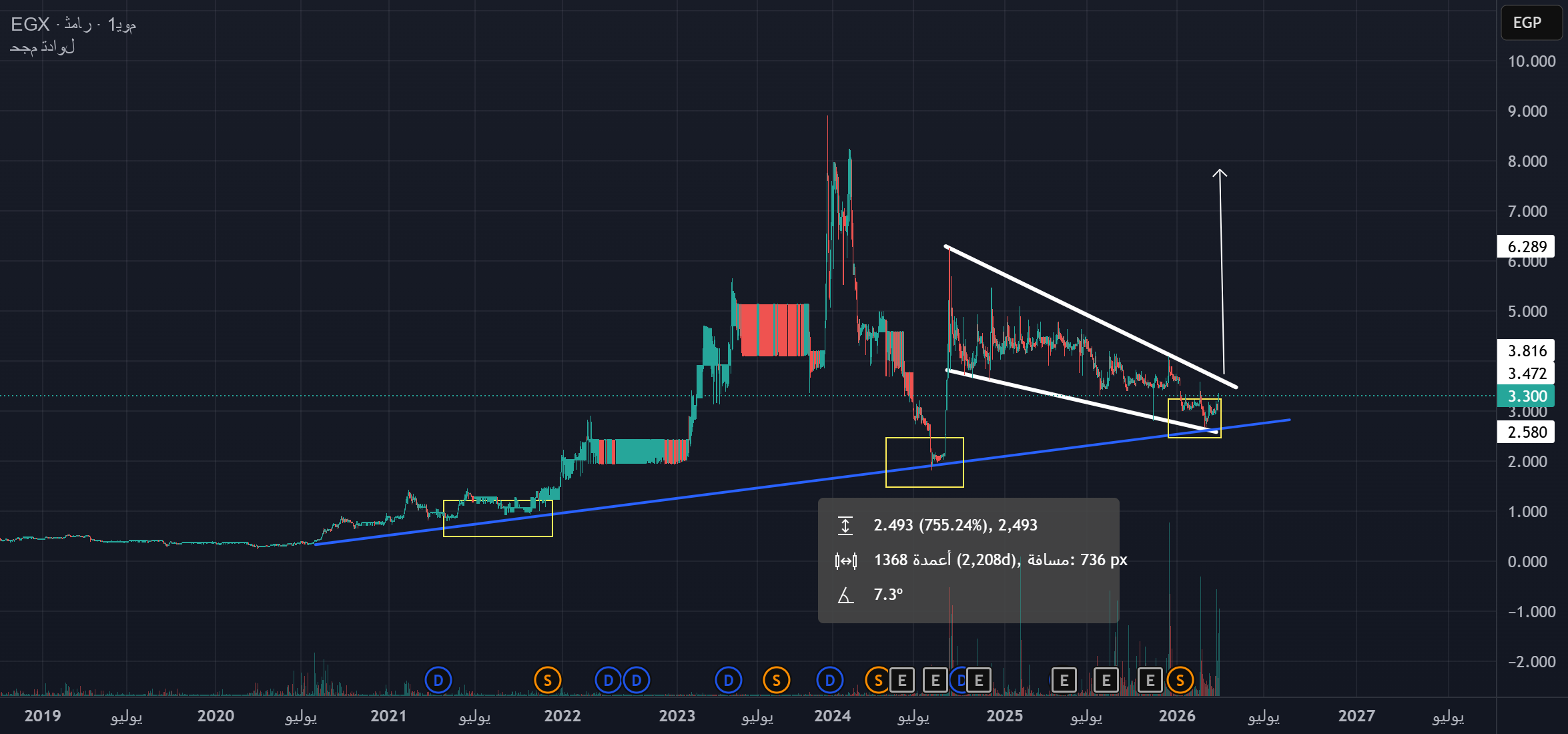Click the dividend D marker before July 2023

[x=728, y=681]
